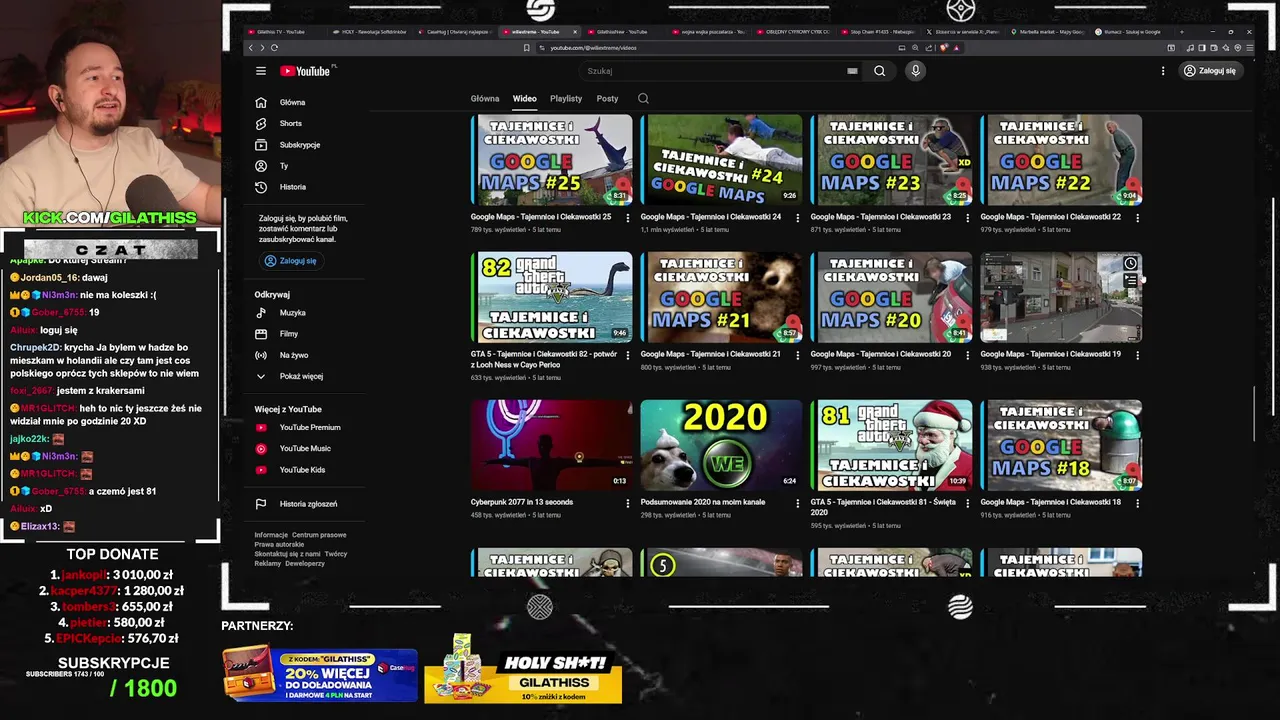The image size is (1280, 720).
Task: Open the Cyberpunk 2077 thumbnail
Action: [552, 445]
